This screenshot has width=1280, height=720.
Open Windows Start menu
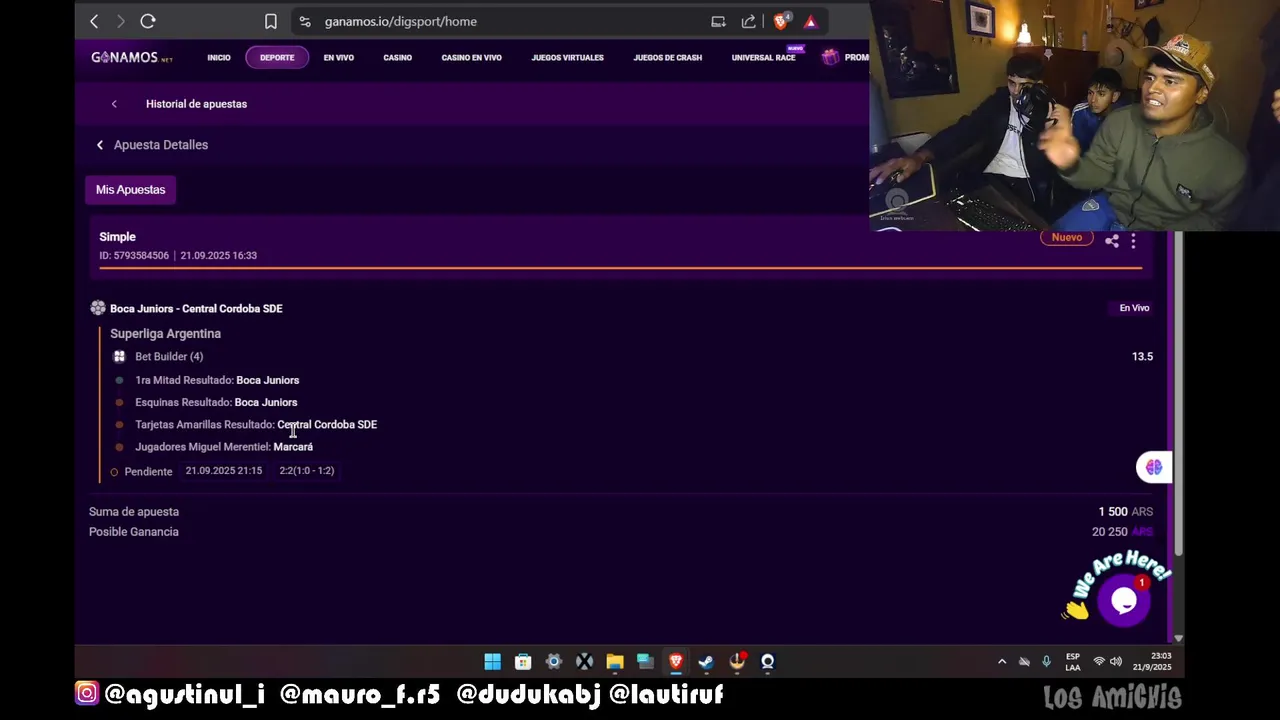(x=493, y=661)
